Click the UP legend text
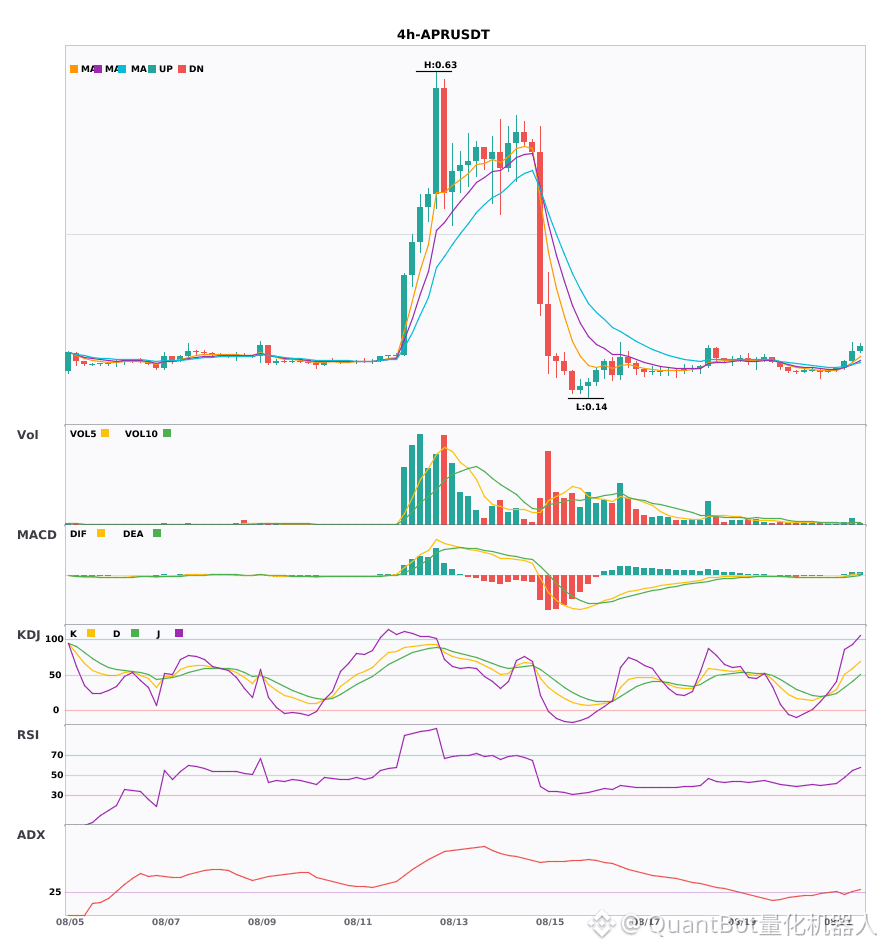885x950 pixels. pyautogui.click(x=166, y=69)
